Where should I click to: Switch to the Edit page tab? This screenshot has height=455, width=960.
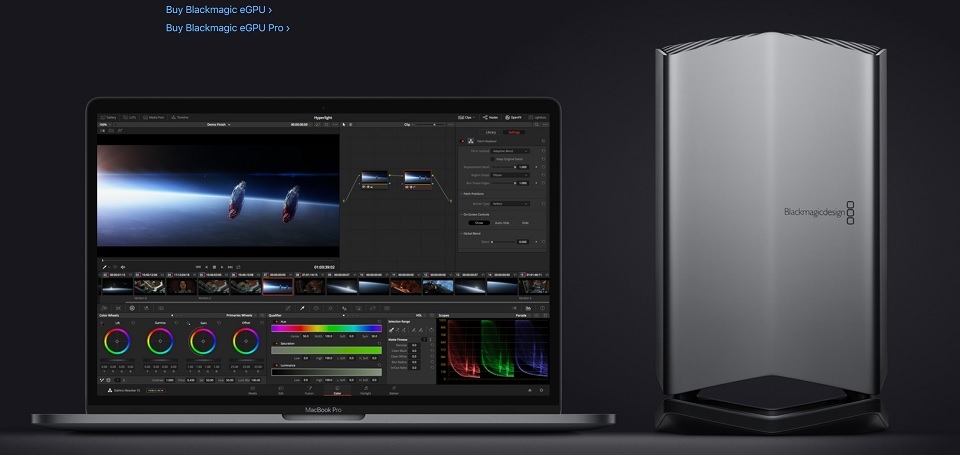(281, 390)
